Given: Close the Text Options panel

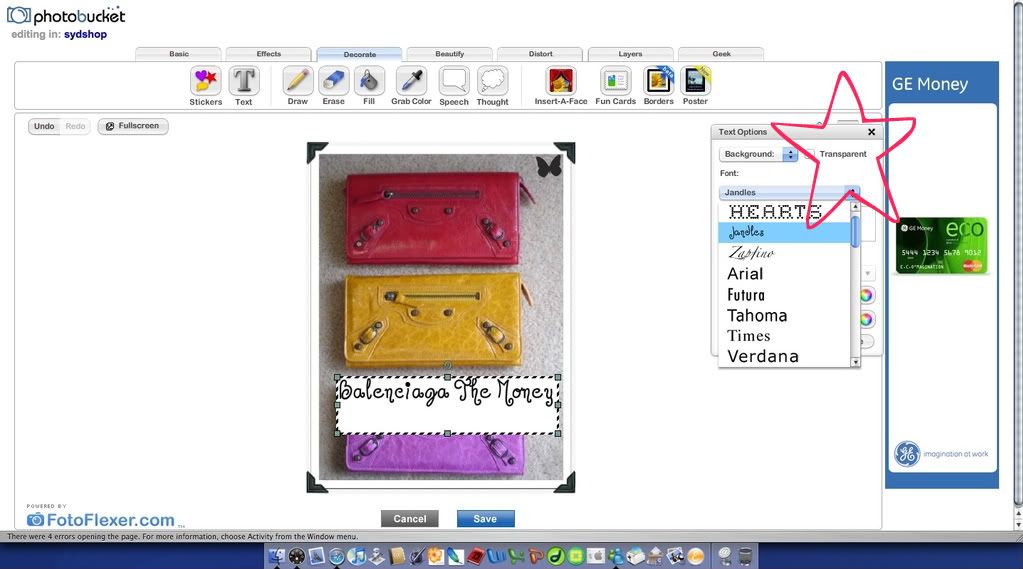Looking at the screenshot, I should tap(872, 132).
